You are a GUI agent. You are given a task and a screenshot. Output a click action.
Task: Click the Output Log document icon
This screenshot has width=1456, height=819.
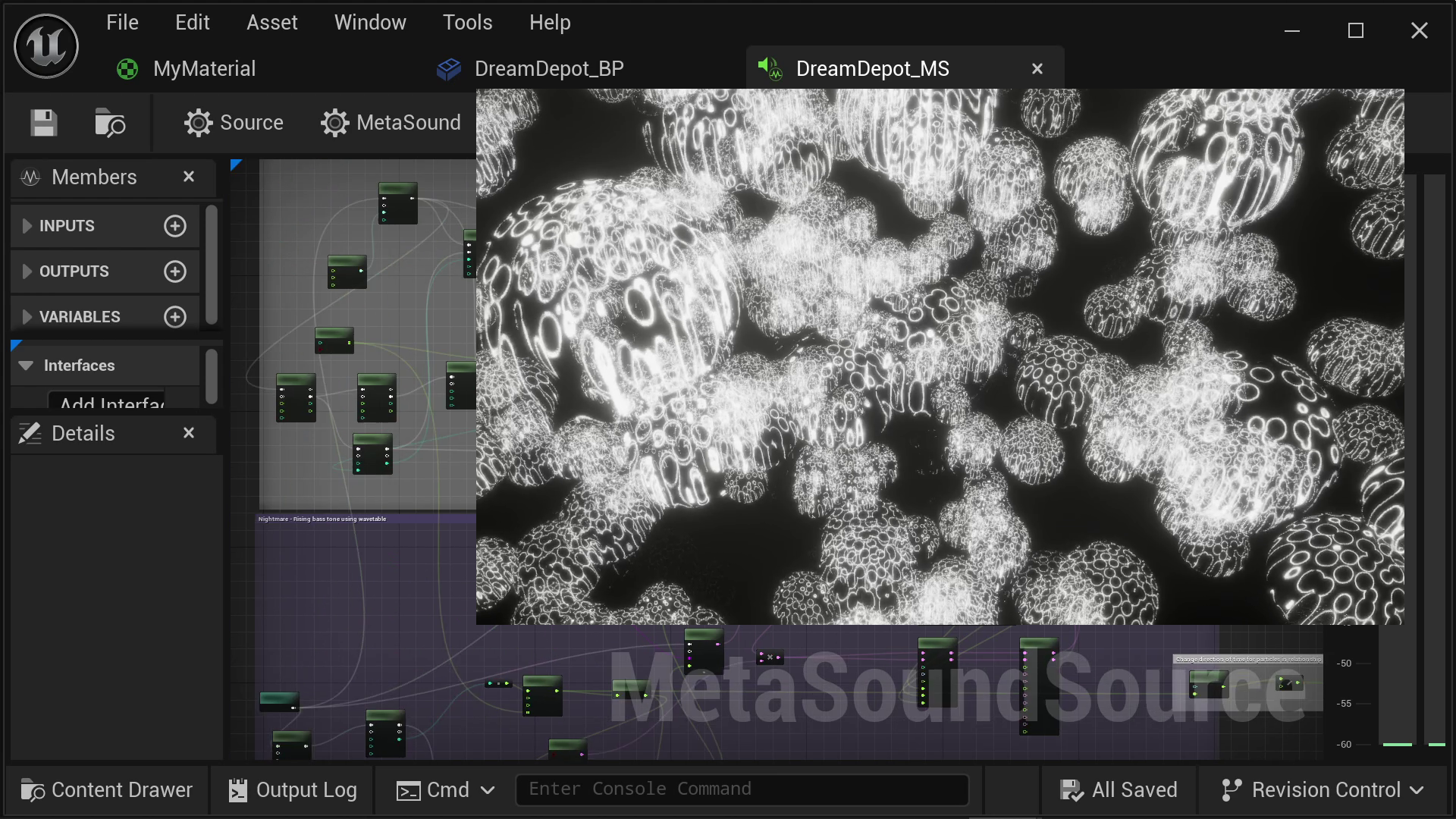pos(238,790)
